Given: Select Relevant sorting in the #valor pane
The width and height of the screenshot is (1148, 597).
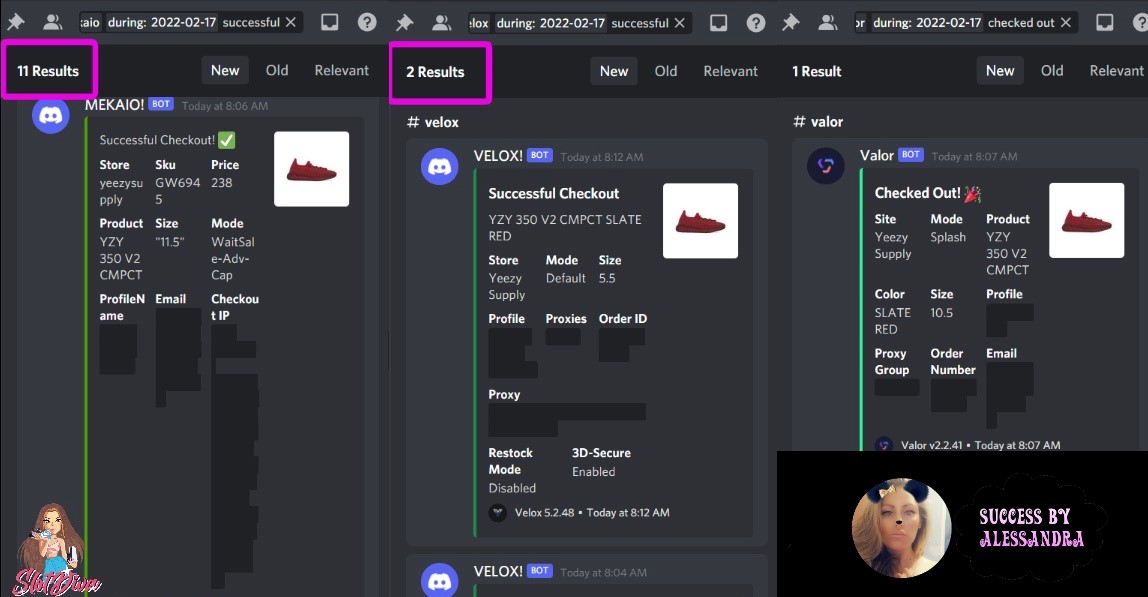Looking at the screenshot, I should tap(1115, 70).
